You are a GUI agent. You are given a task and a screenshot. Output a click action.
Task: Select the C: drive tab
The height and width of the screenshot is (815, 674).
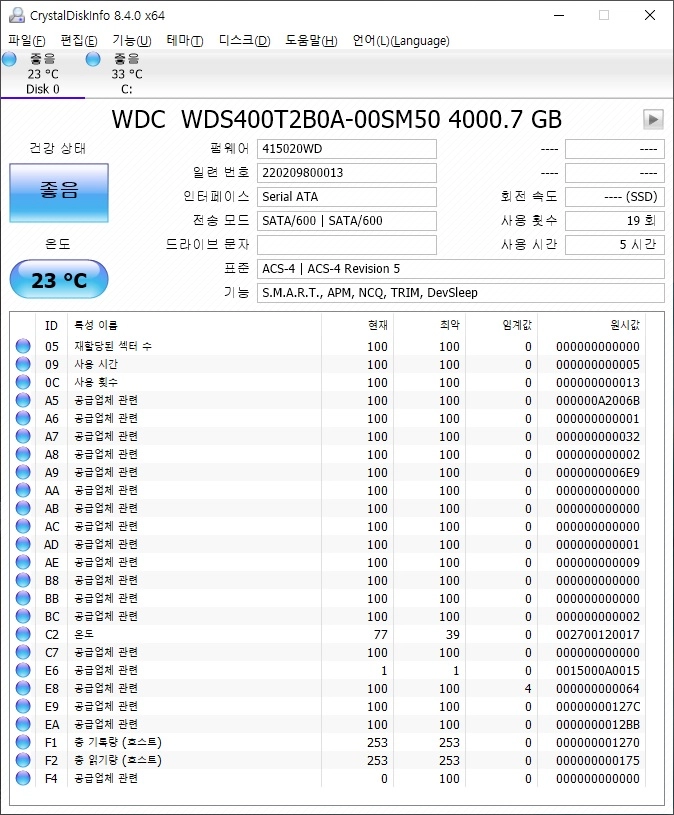pyautogui.click(x=126, y=74)
